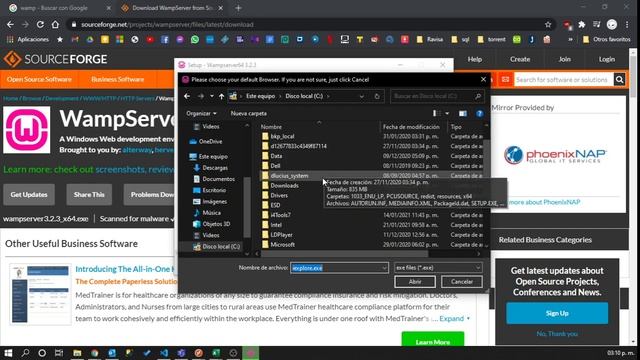Open the Aplicaciones apps shortcut

click(28, 40)
